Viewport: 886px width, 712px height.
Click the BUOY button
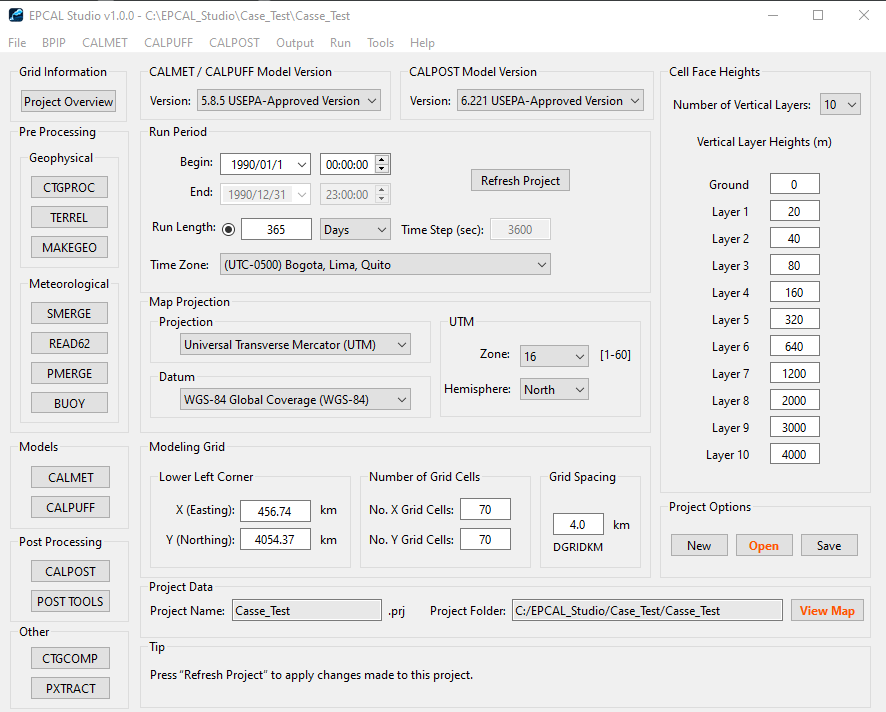tap(69, 403)
